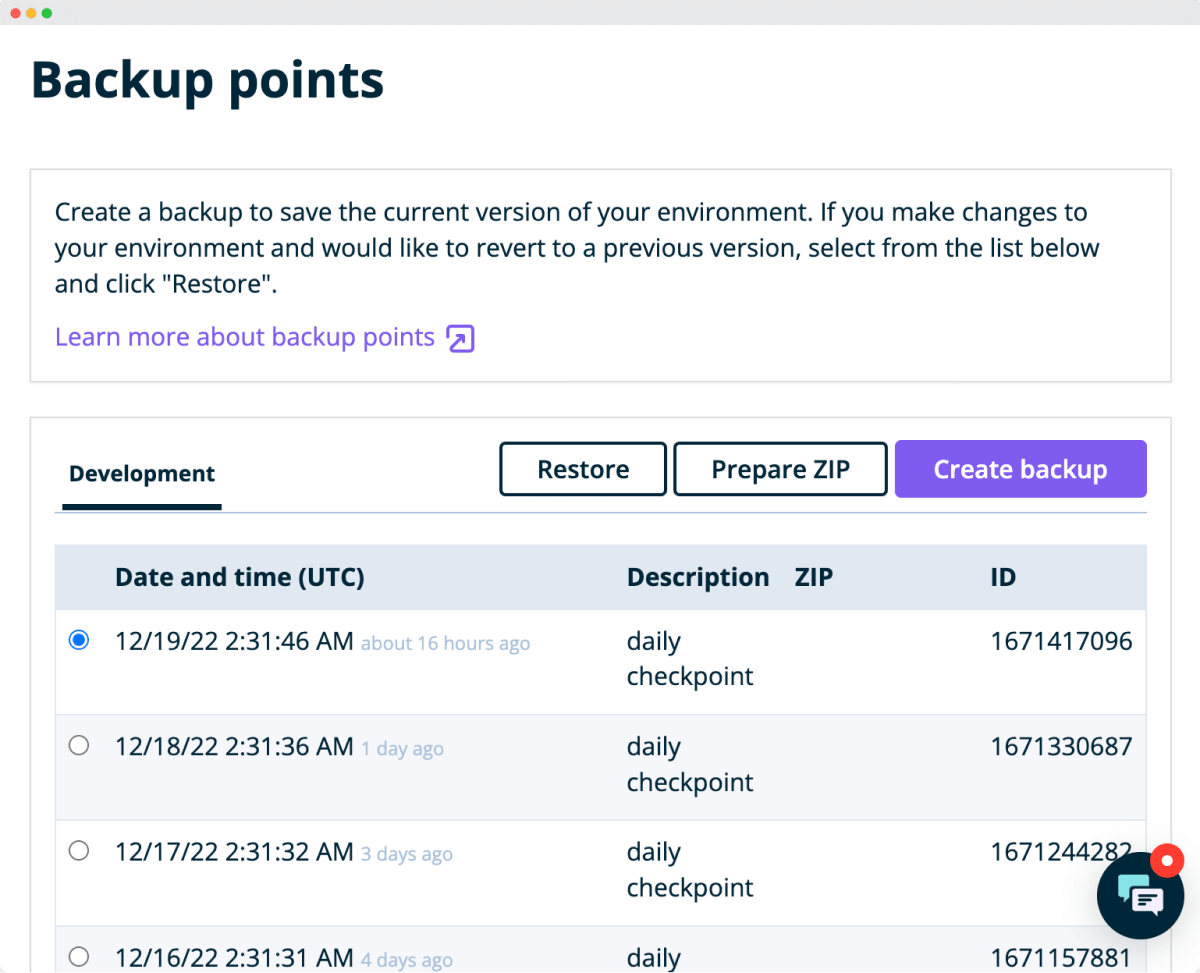
Task: Select the 12/18/22 backup point
Action: (x=79, y=745)
